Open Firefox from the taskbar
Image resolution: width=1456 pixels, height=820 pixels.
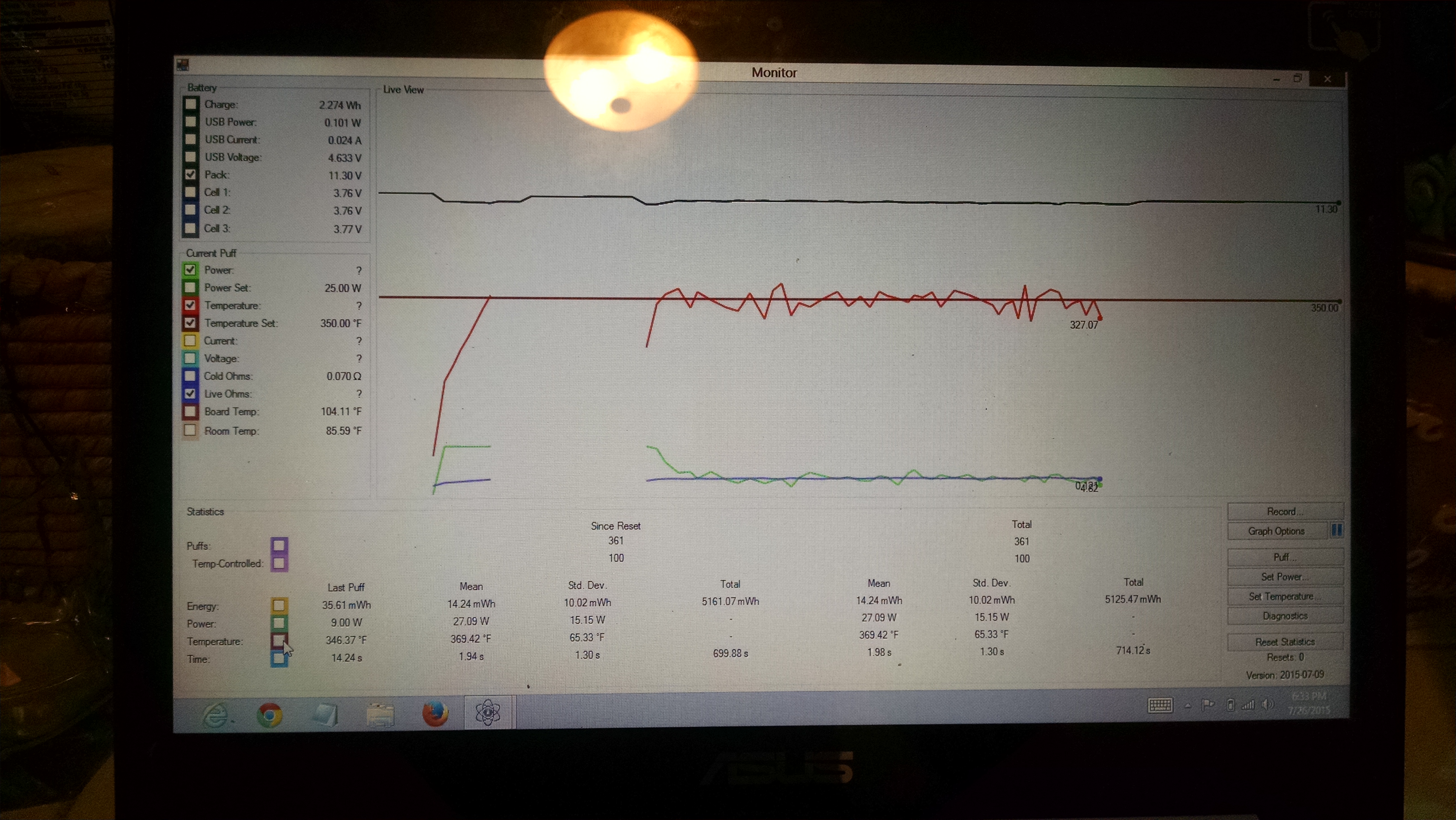[x=435, y=713]
